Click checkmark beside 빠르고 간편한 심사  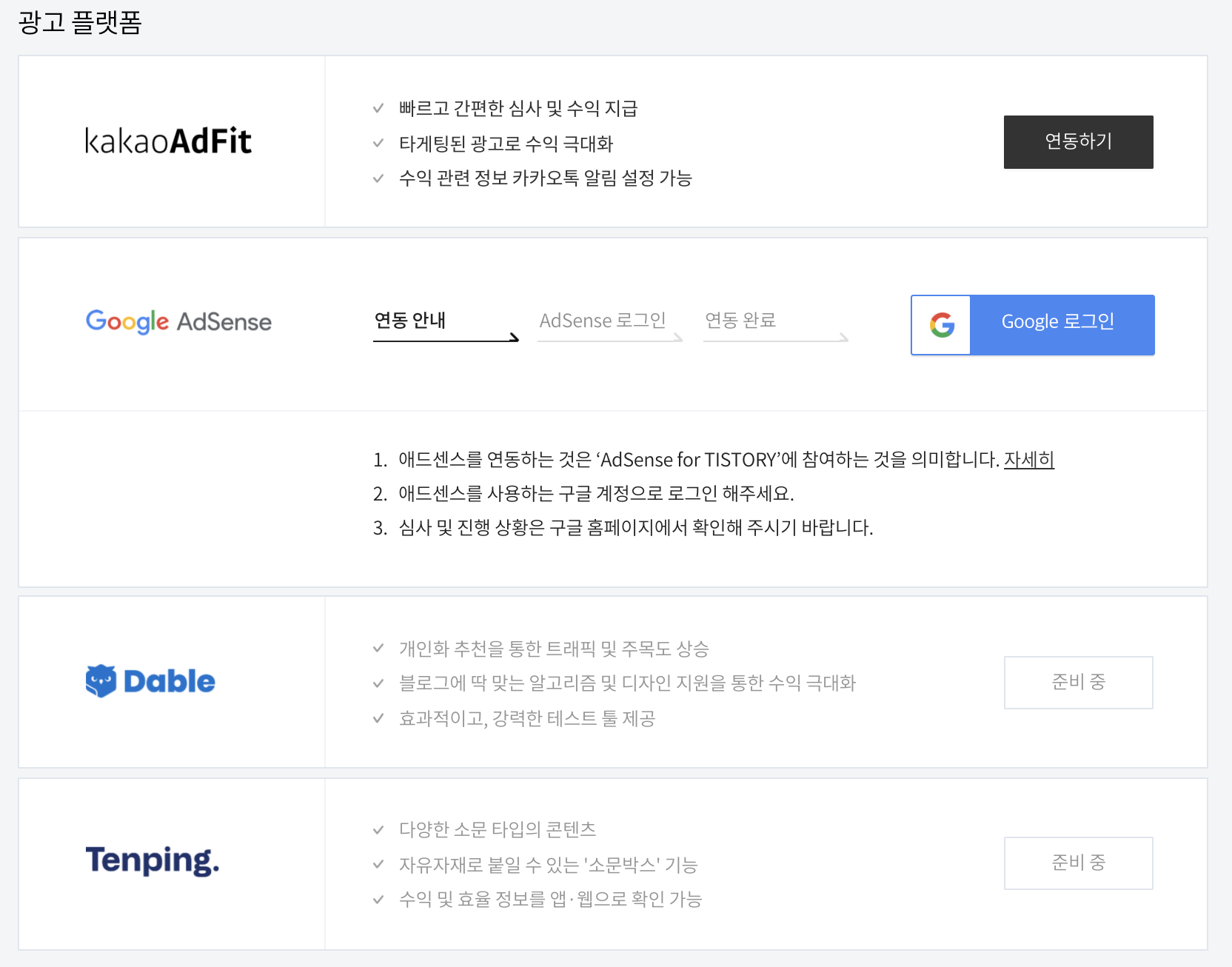pos(378,108)
